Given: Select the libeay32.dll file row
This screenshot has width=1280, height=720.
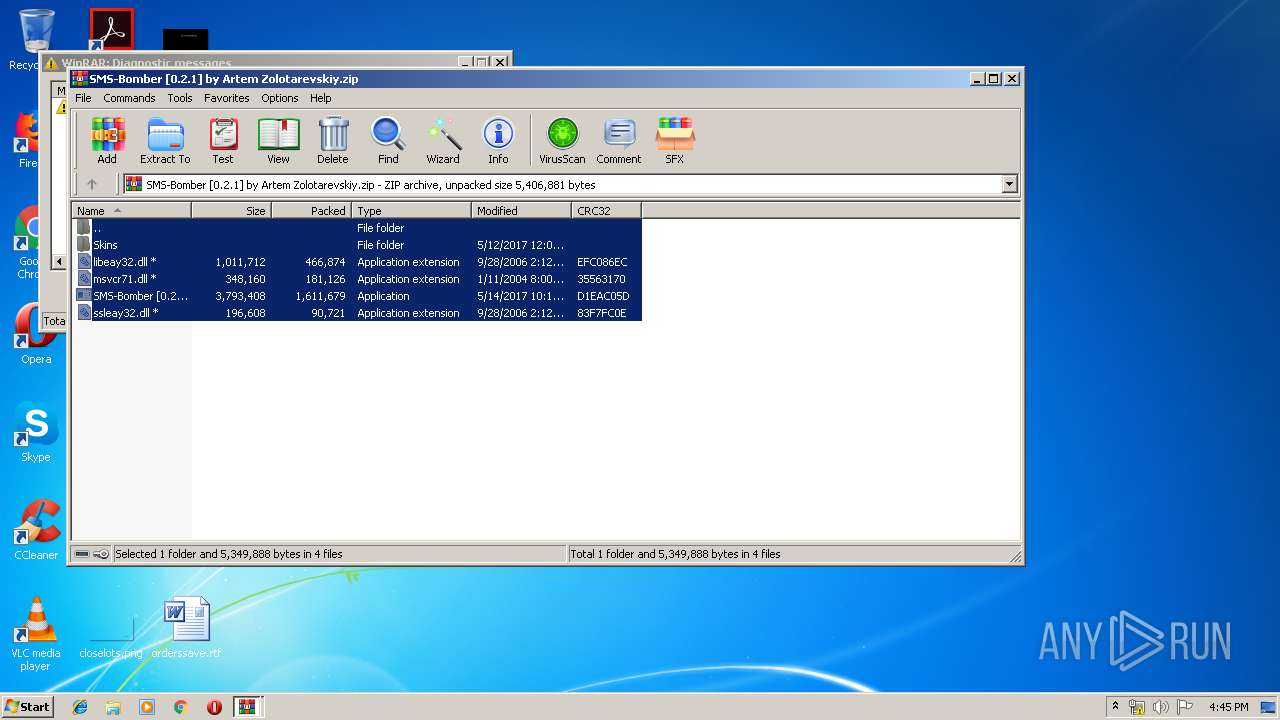Looking at the screenshot, I should 357,262.
